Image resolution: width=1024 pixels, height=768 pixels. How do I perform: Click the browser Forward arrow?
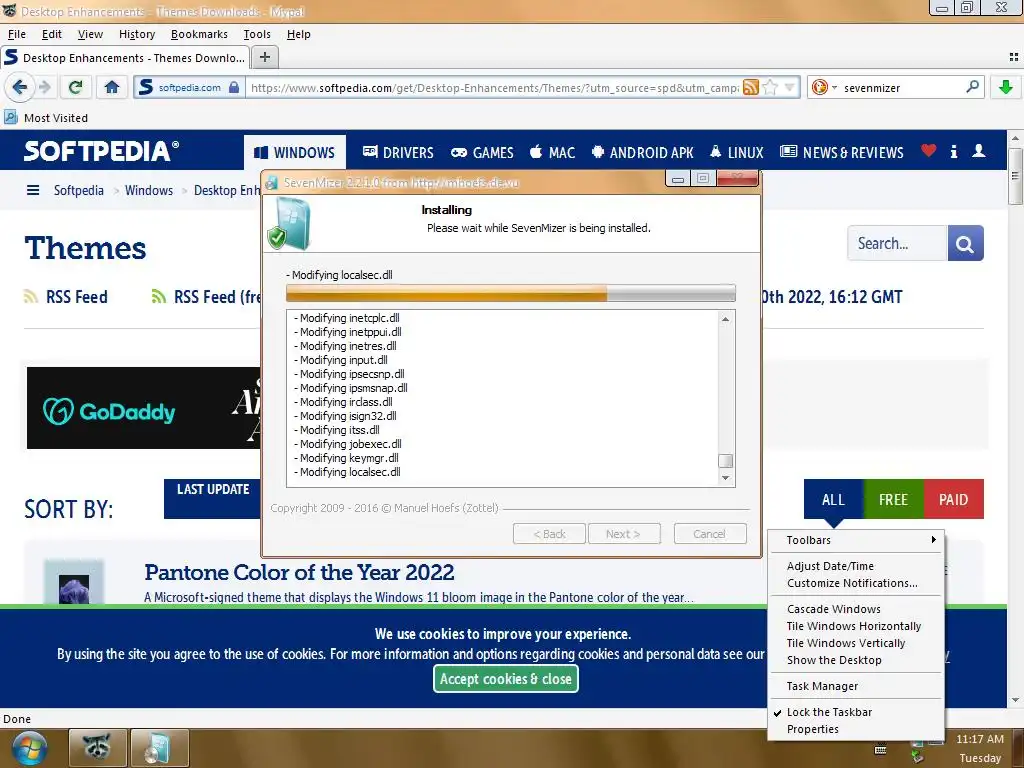tap(44, 87)
